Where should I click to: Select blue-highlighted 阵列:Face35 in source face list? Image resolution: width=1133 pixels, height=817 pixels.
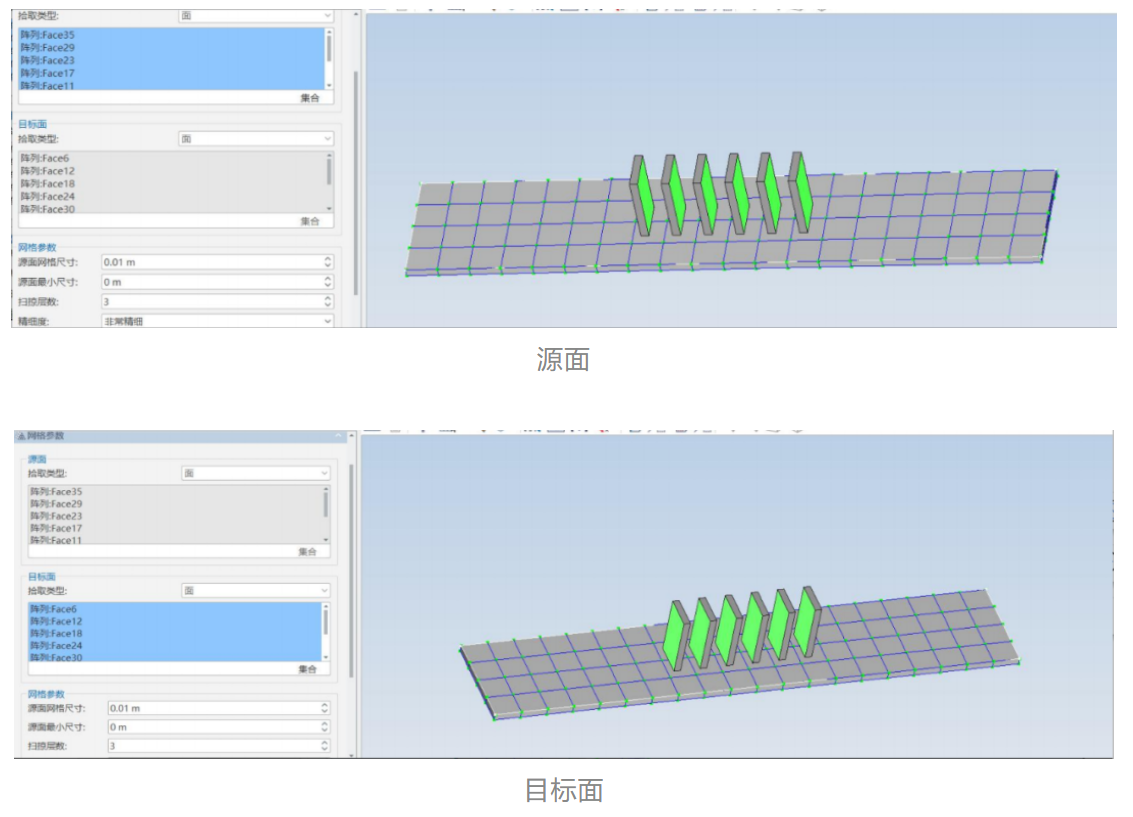tap(48, 35)
